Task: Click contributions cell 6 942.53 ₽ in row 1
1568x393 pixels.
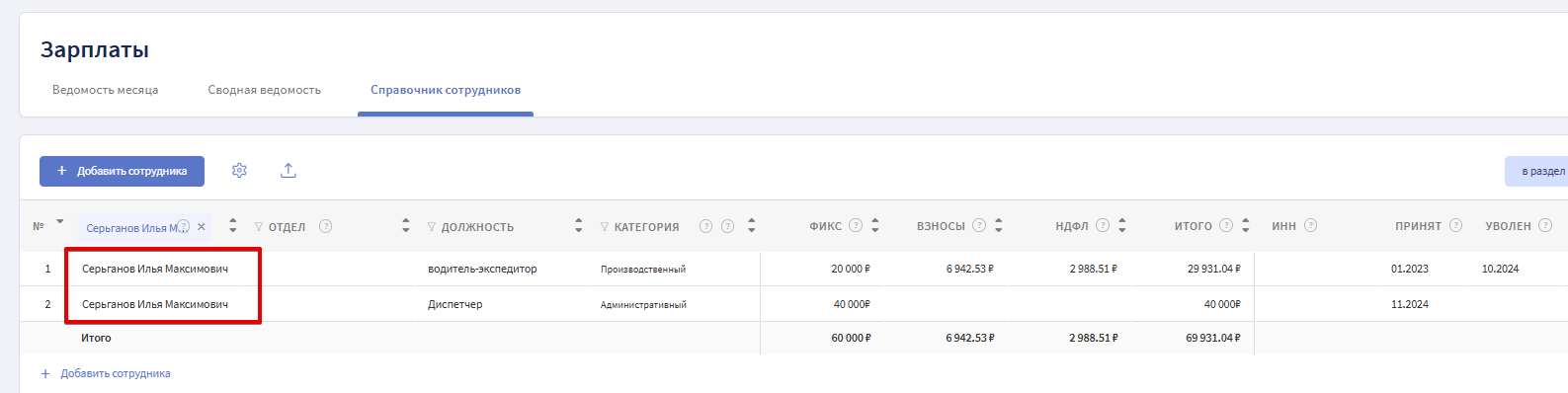Action: coord(970,269)
